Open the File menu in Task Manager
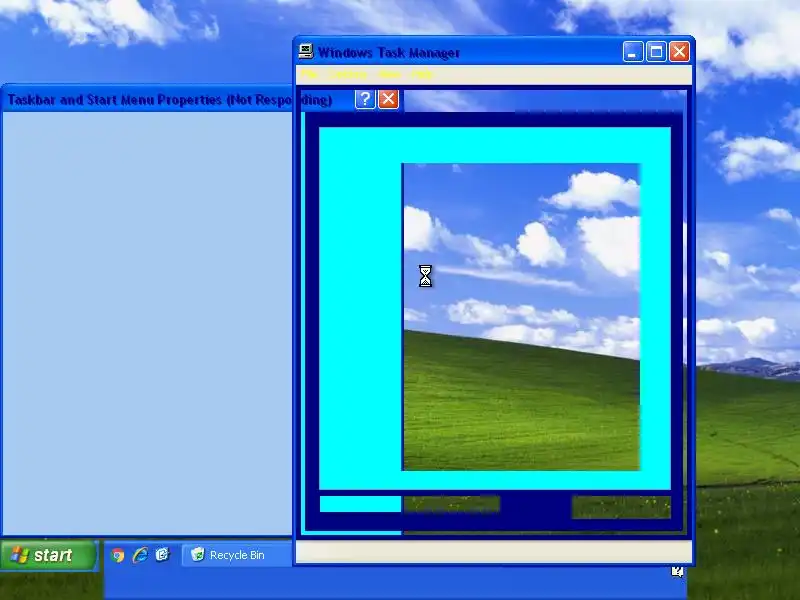Viewport: 800px width, 600px height. pos(309,74)
